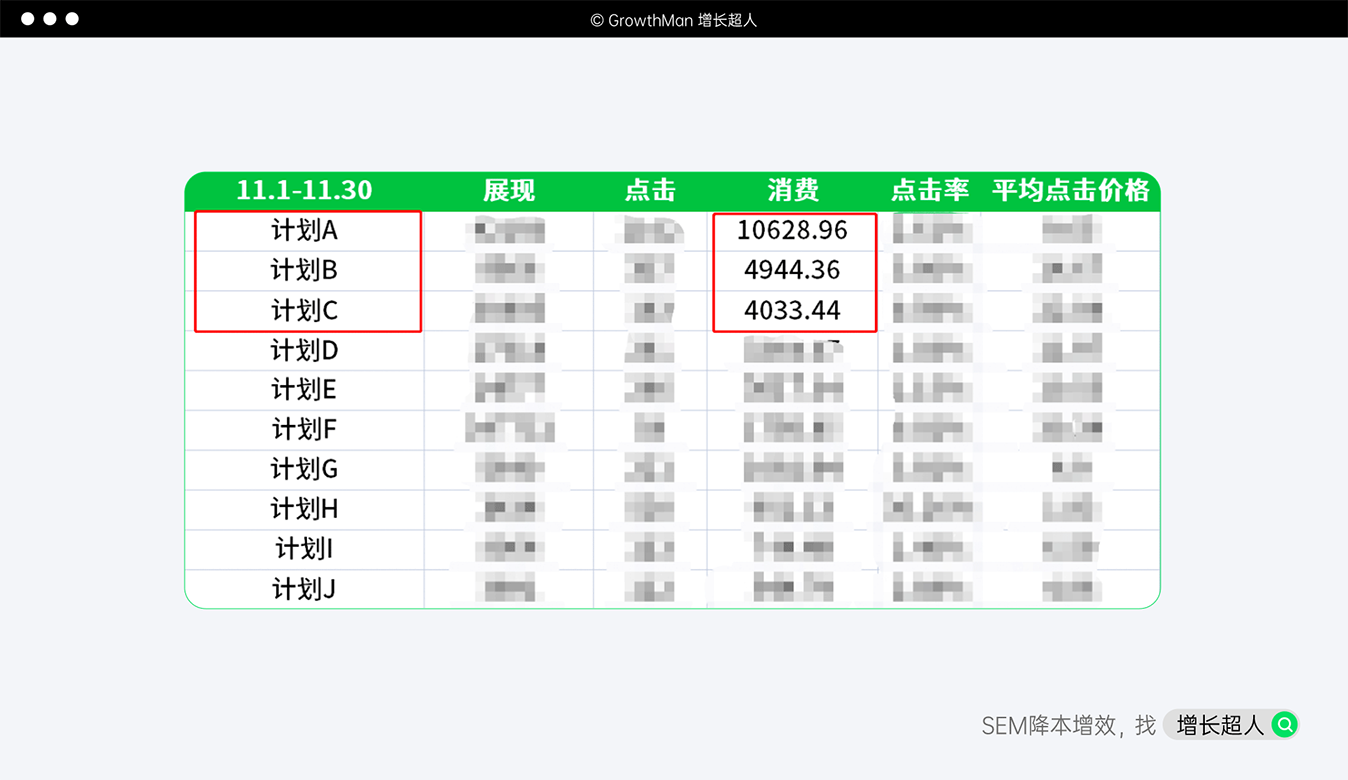Click the 消费 column header

click(793, 190)
